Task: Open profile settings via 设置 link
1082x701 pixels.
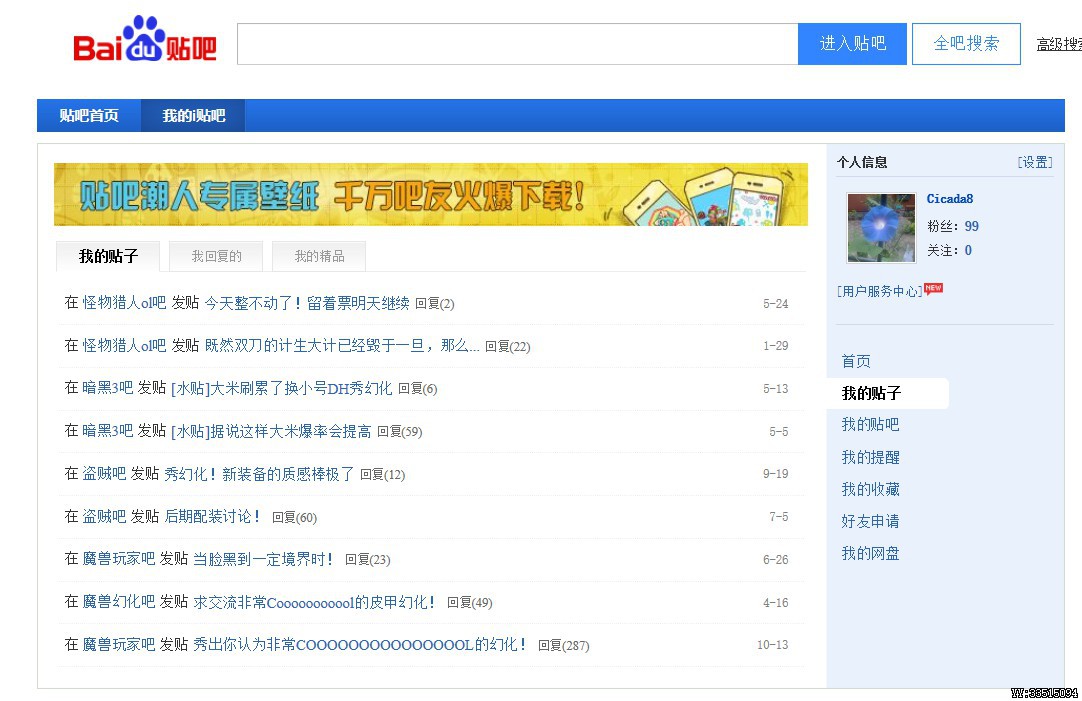Action: coord(1035,161)
